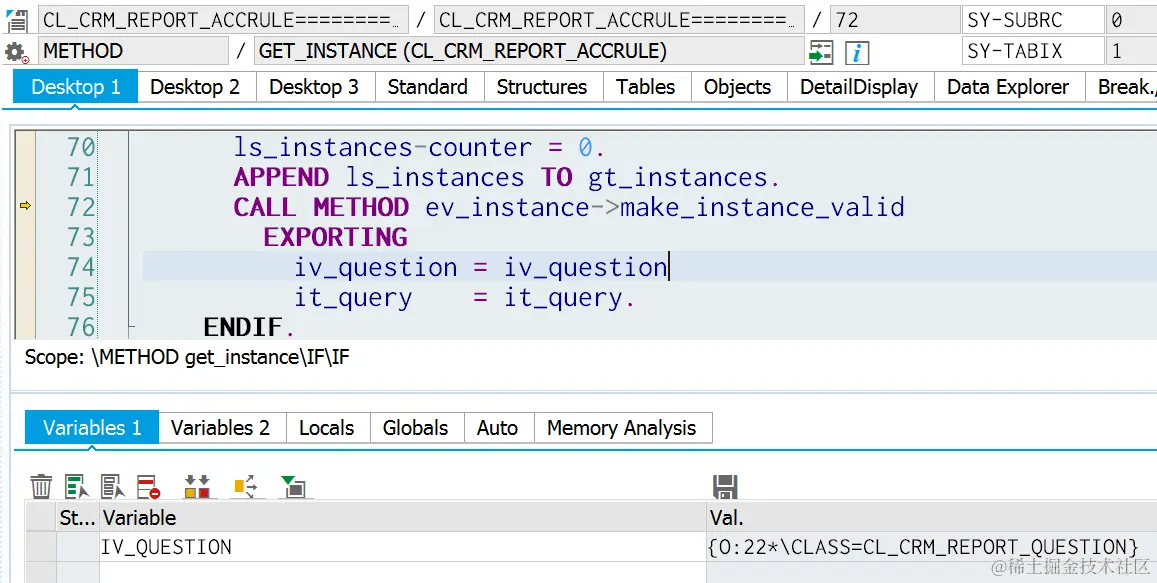Click the line number field showing 72
1157x583 pixels.
895,20
